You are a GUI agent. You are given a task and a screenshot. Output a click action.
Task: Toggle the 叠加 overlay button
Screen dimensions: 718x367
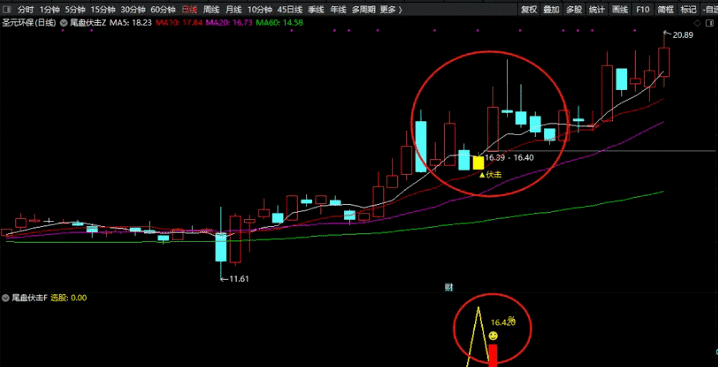551,9
